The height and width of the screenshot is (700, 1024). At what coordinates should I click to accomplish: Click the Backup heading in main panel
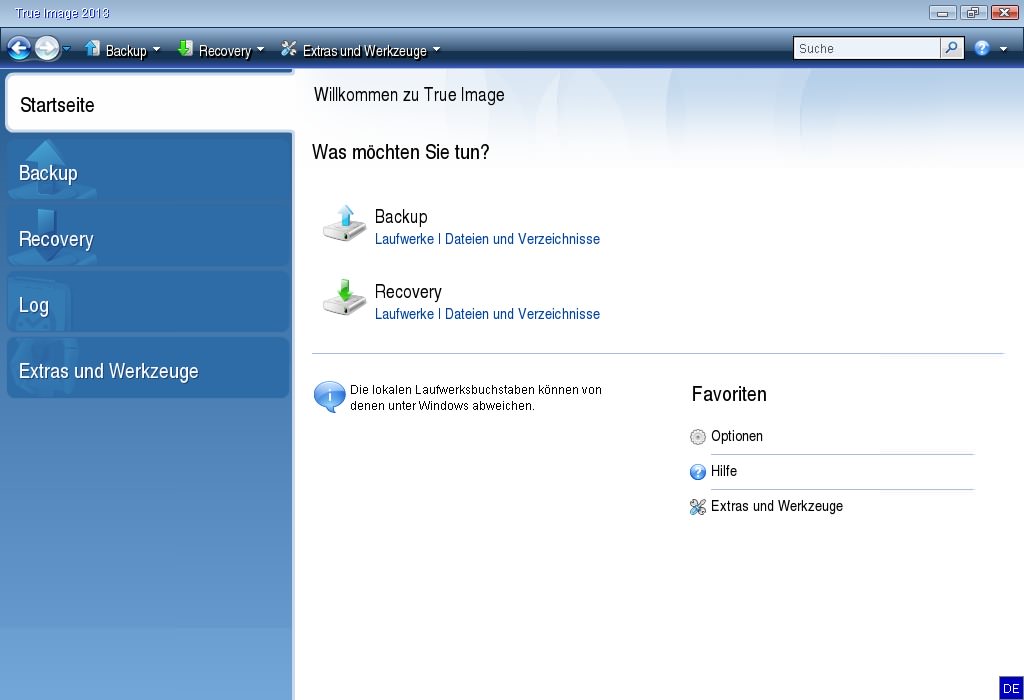pyautogui.click(x=401, y=217)
